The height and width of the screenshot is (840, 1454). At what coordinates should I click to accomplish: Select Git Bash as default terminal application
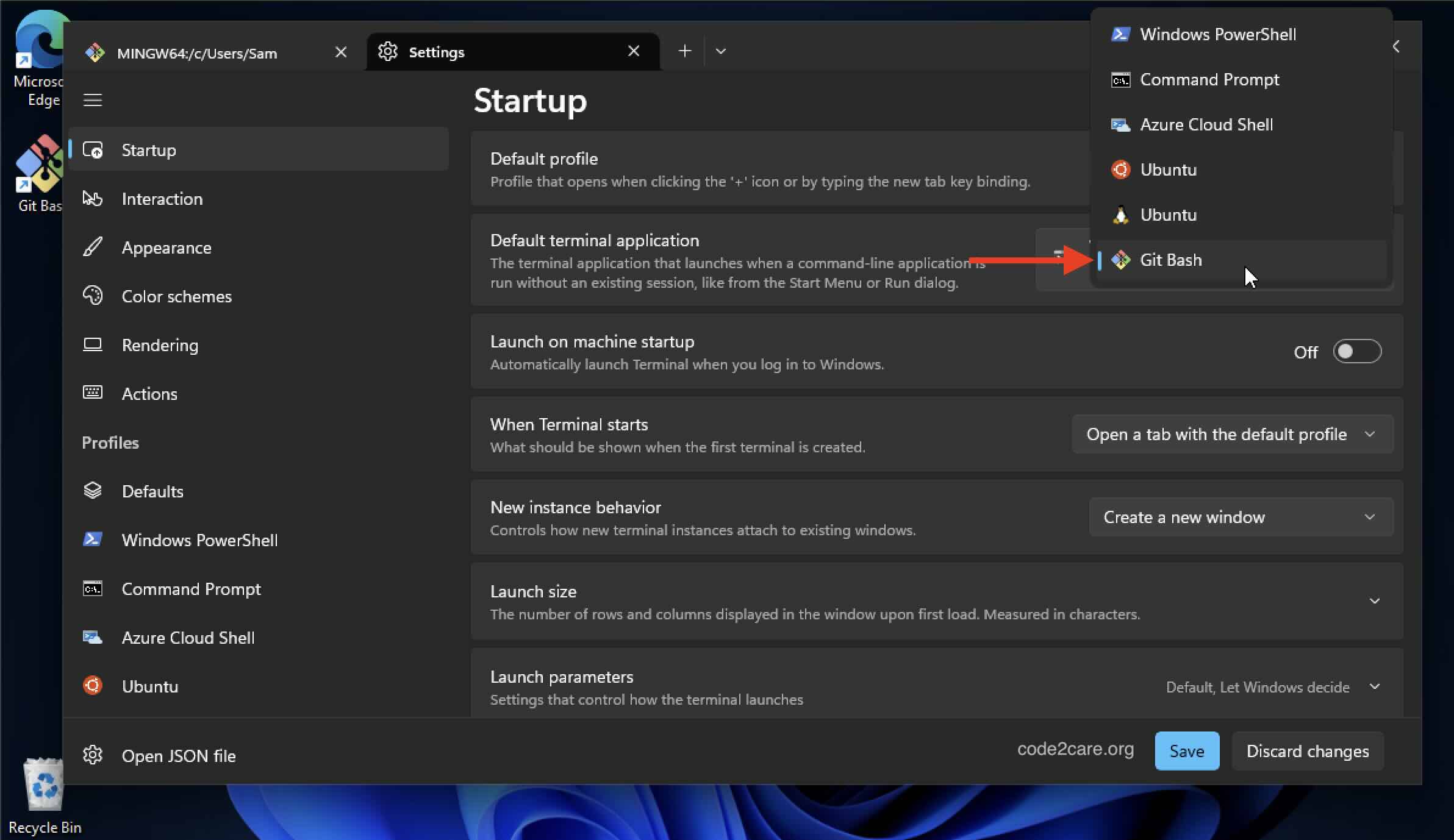1171,260
